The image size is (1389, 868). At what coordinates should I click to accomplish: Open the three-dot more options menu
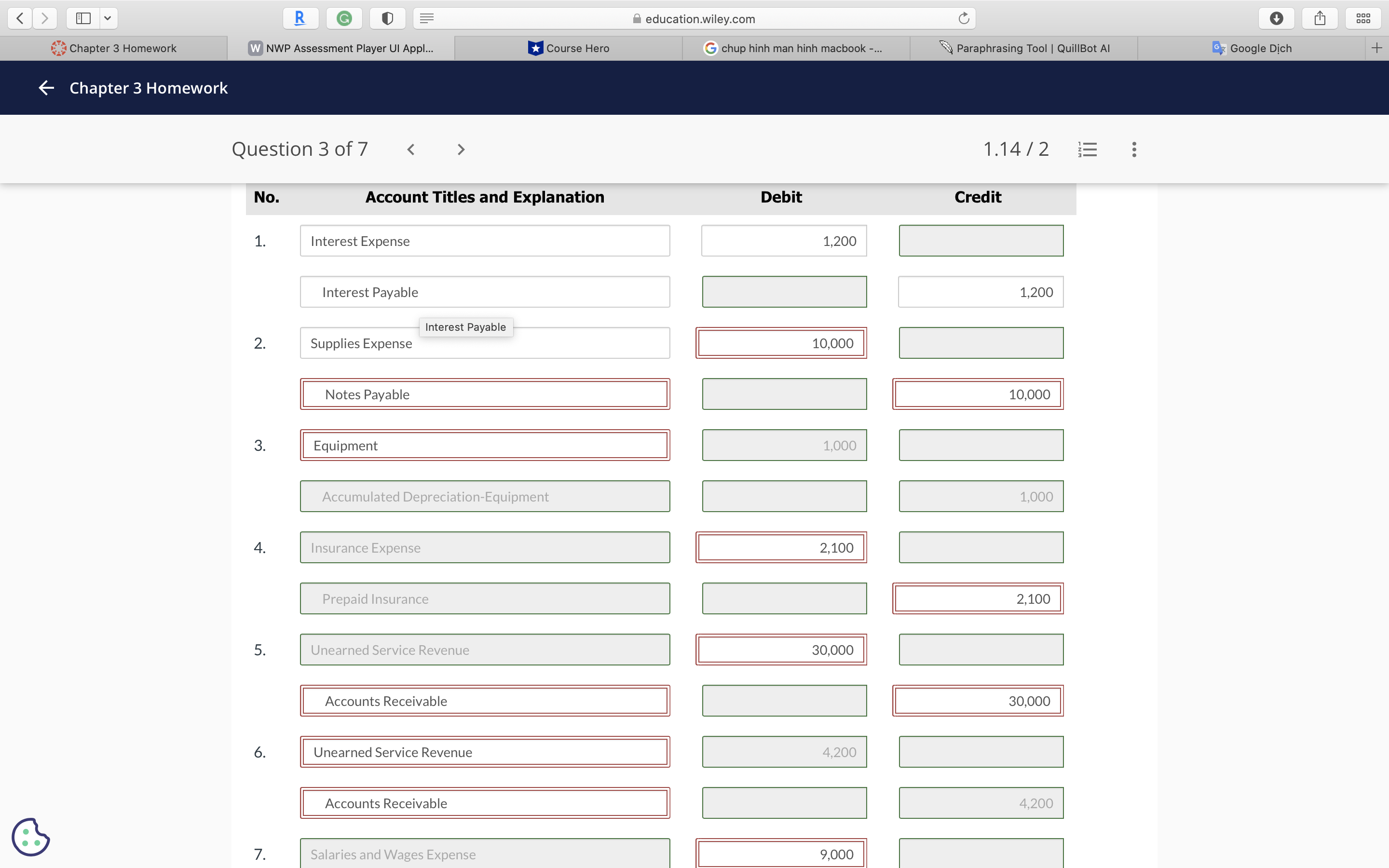point(1134,150)
